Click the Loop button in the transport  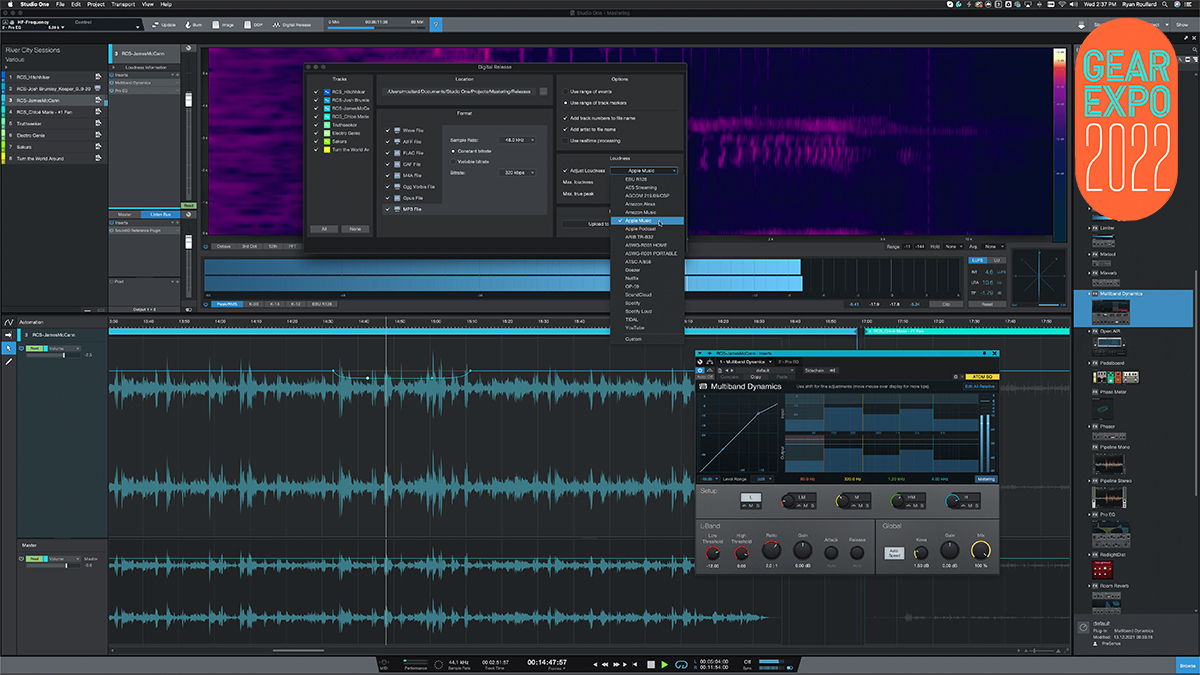click(x=682, y=663)
